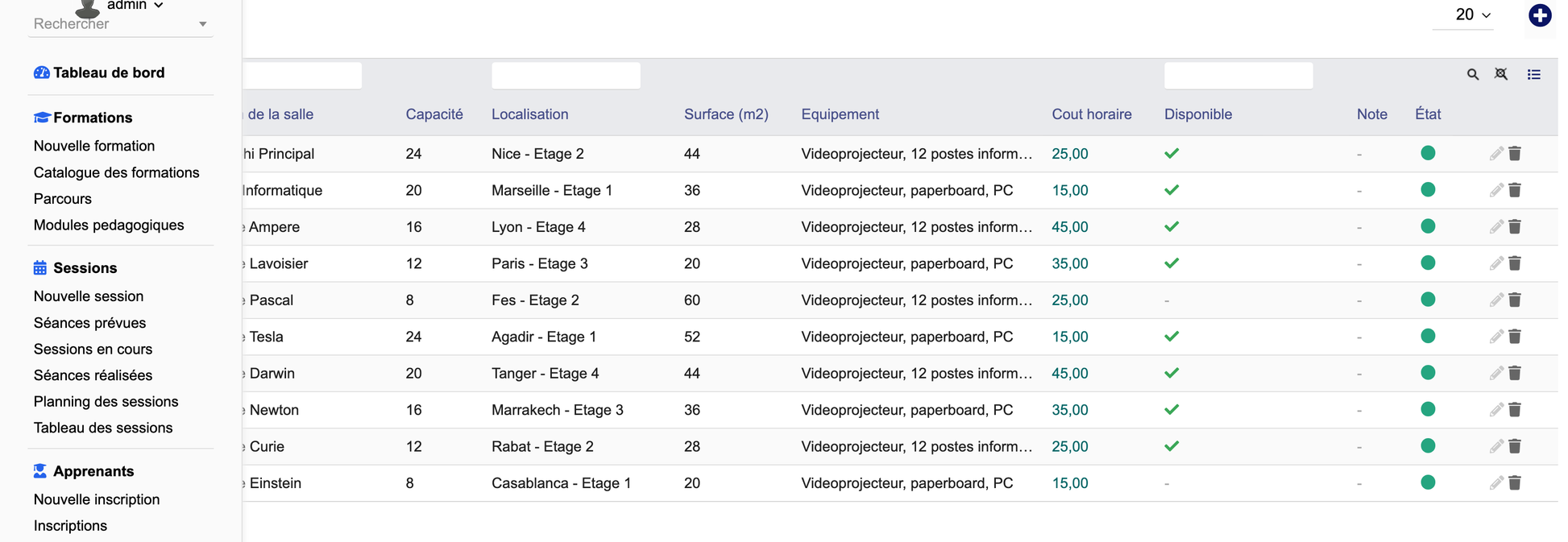Click trash icon in Tesla row
Screen dimensions: 1568x542
pyautogui.click(x=1515, y=337)
